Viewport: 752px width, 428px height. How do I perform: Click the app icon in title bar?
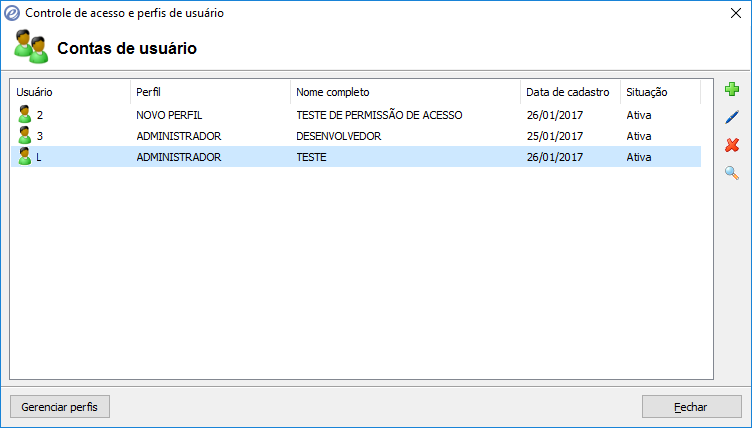tap(12, 13)
